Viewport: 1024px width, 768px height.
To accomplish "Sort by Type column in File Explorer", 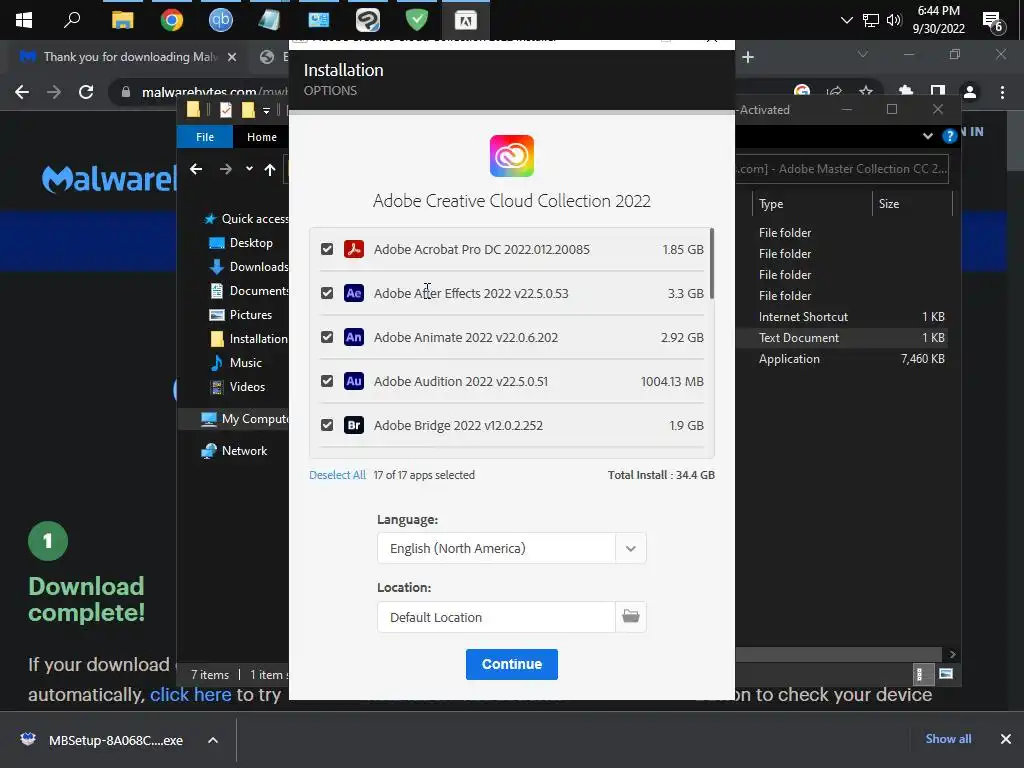I will (771, 204).
